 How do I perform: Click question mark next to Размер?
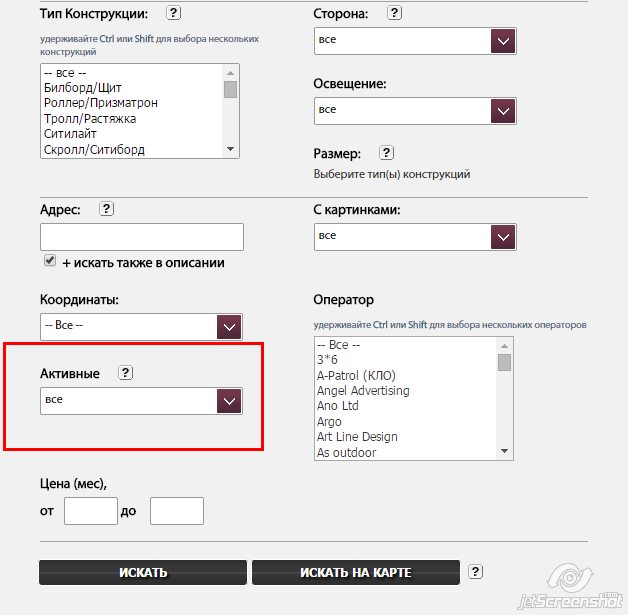click(386, 153)
